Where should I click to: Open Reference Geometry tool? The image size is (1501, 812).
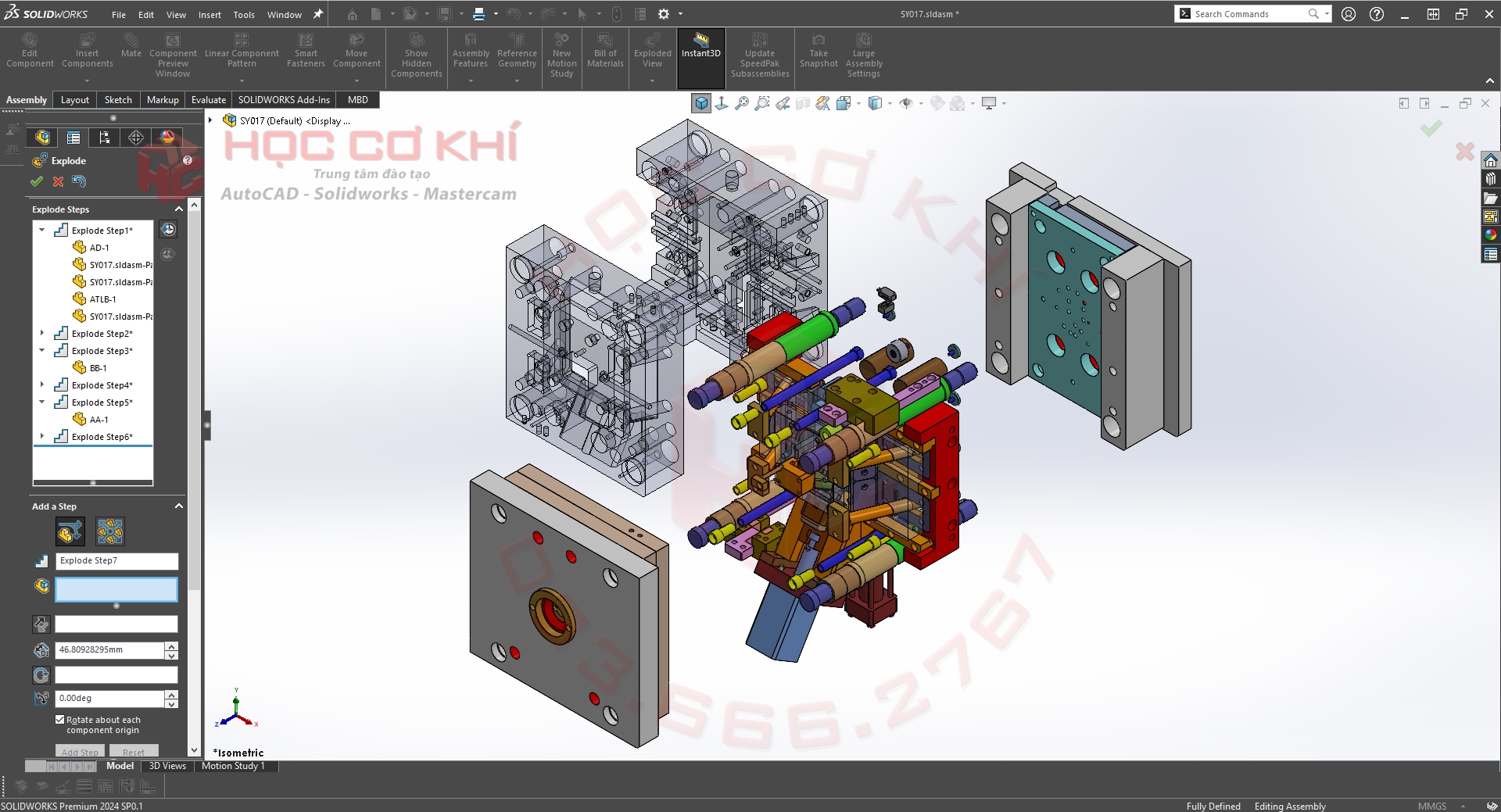517,52
